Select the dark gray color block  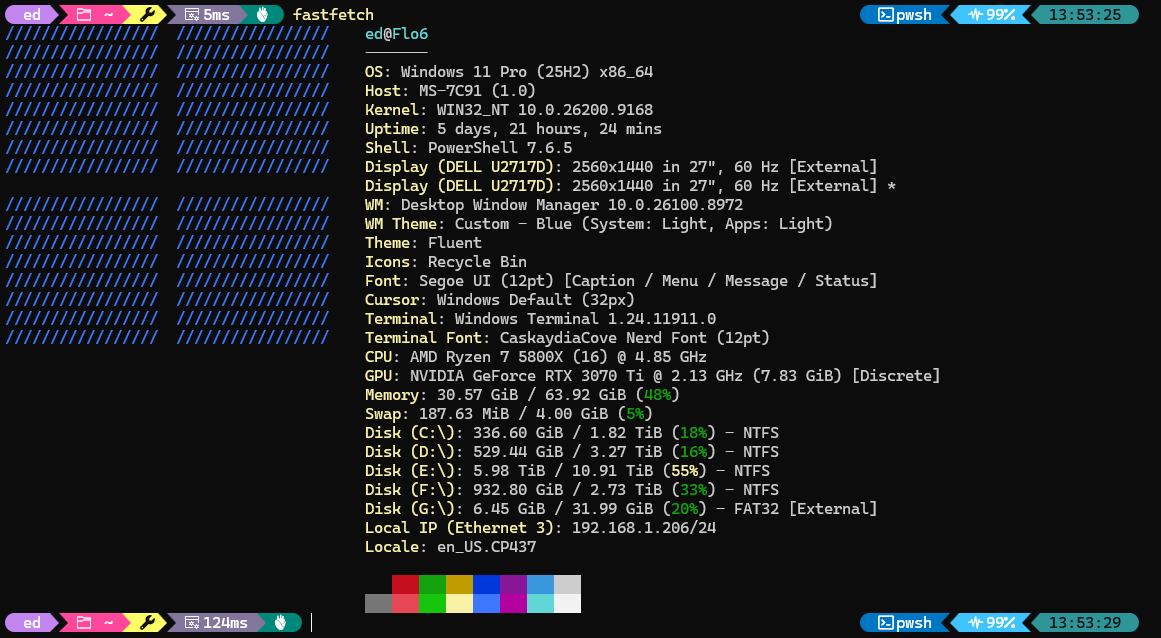pos(378,603)
